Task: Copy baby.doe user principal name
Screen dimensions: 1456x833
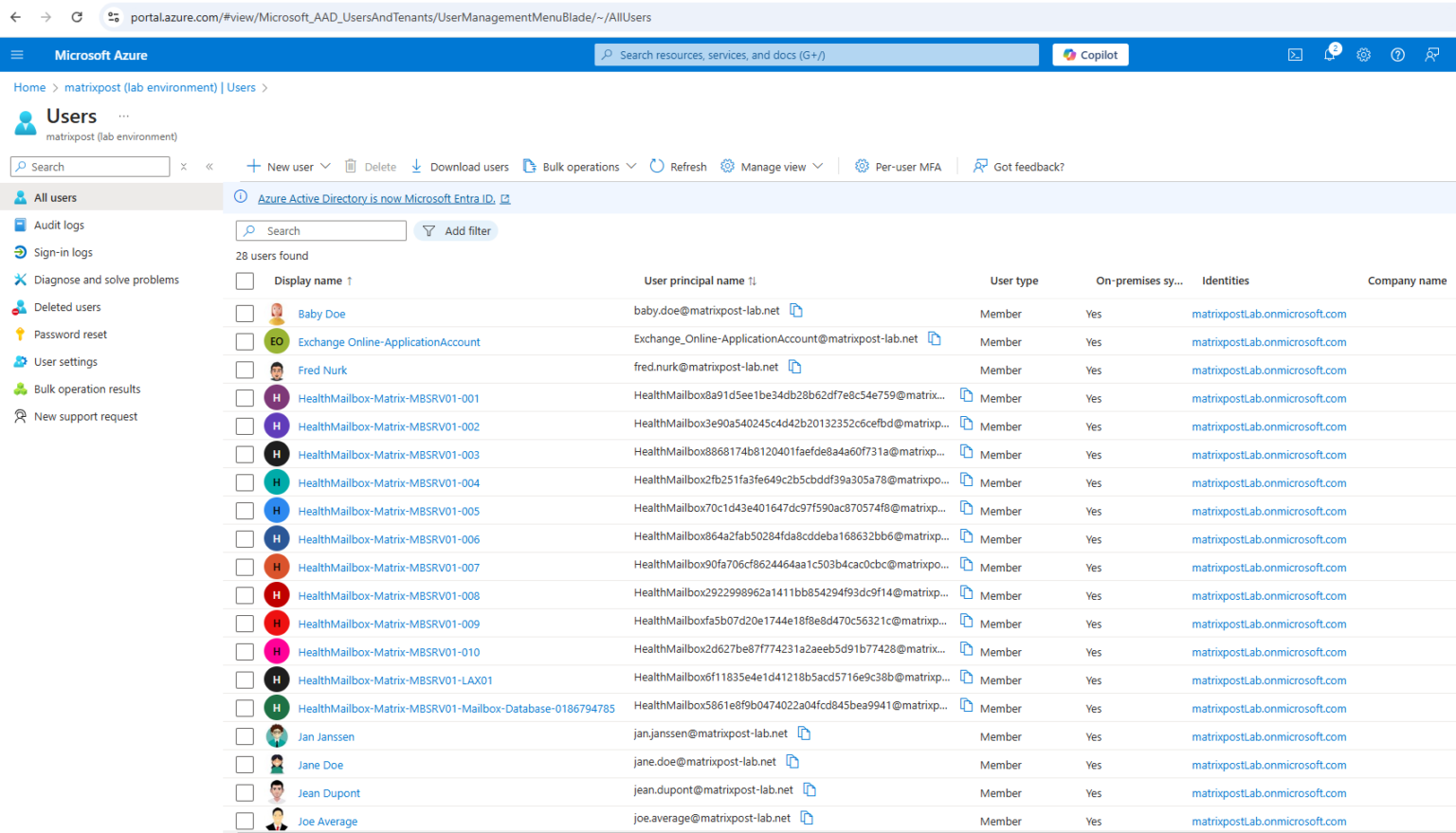Action: (x=796, y=311)
